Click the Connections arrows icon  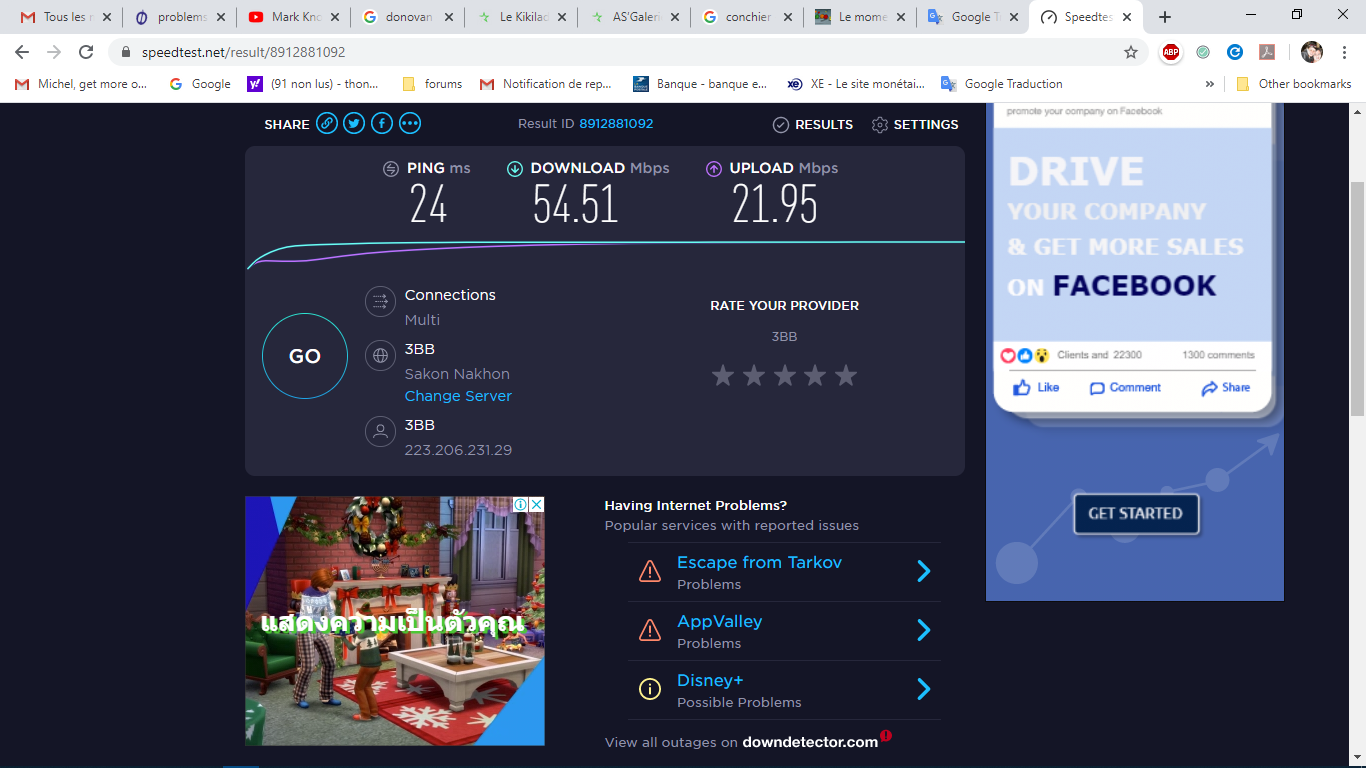point(380,300)
